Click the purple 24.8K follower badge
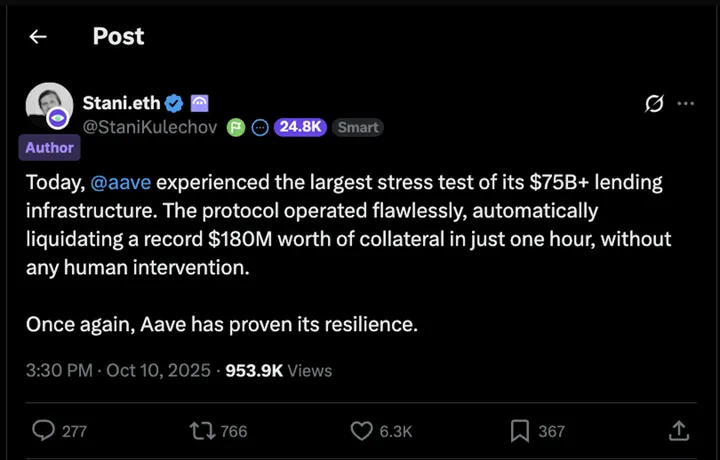The image size is (720, 460). click(x=300, y=127)
